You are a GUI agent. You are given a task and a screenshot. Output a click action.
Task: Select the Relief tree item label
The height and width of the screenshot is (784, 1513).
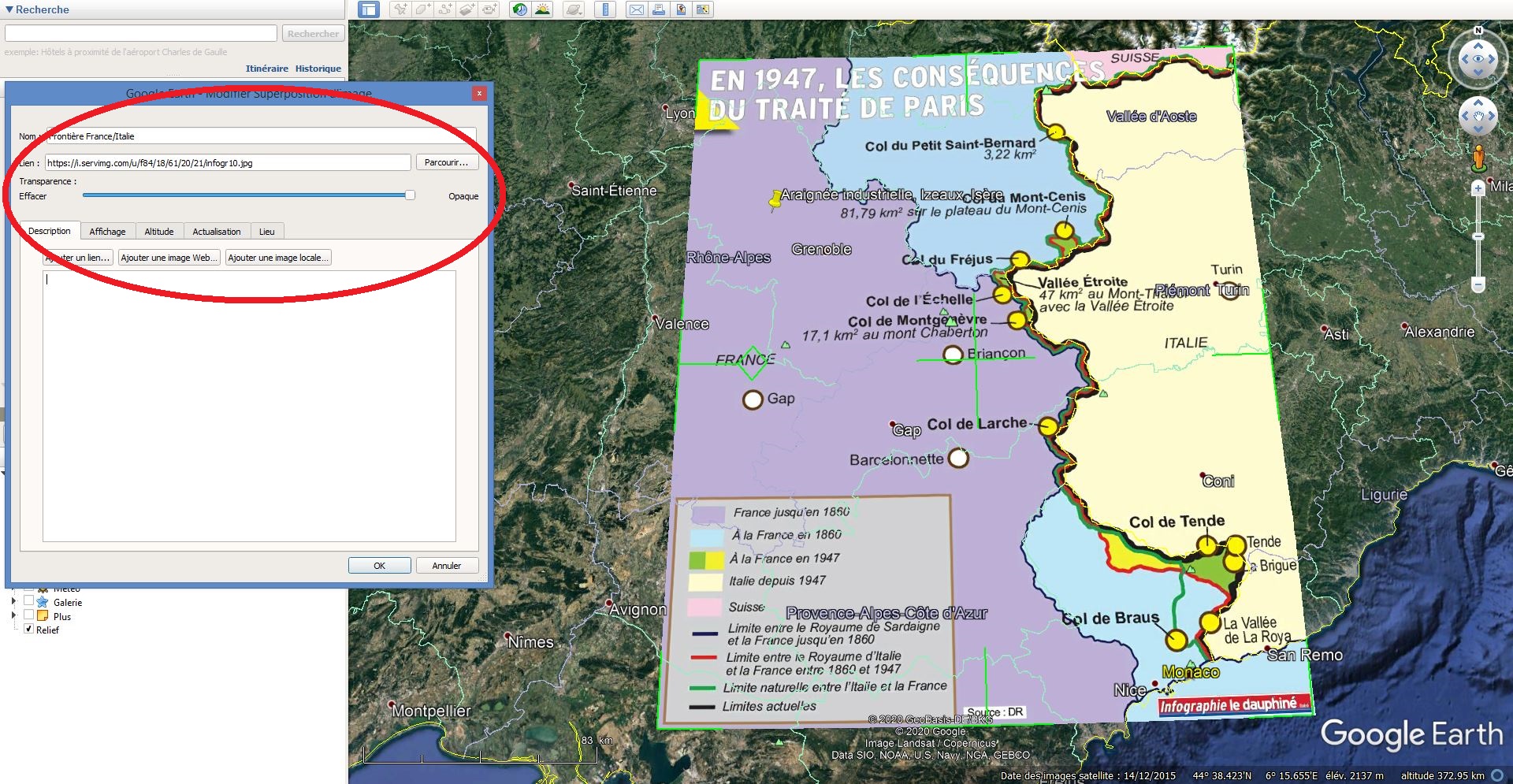tap(47, 630)
